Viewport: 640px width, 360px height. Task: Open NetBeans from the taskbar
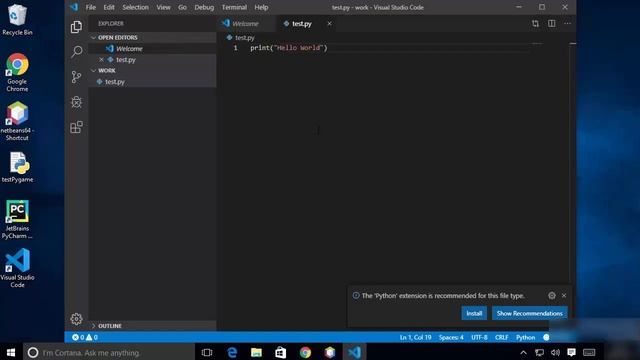(x=330, y=352)
